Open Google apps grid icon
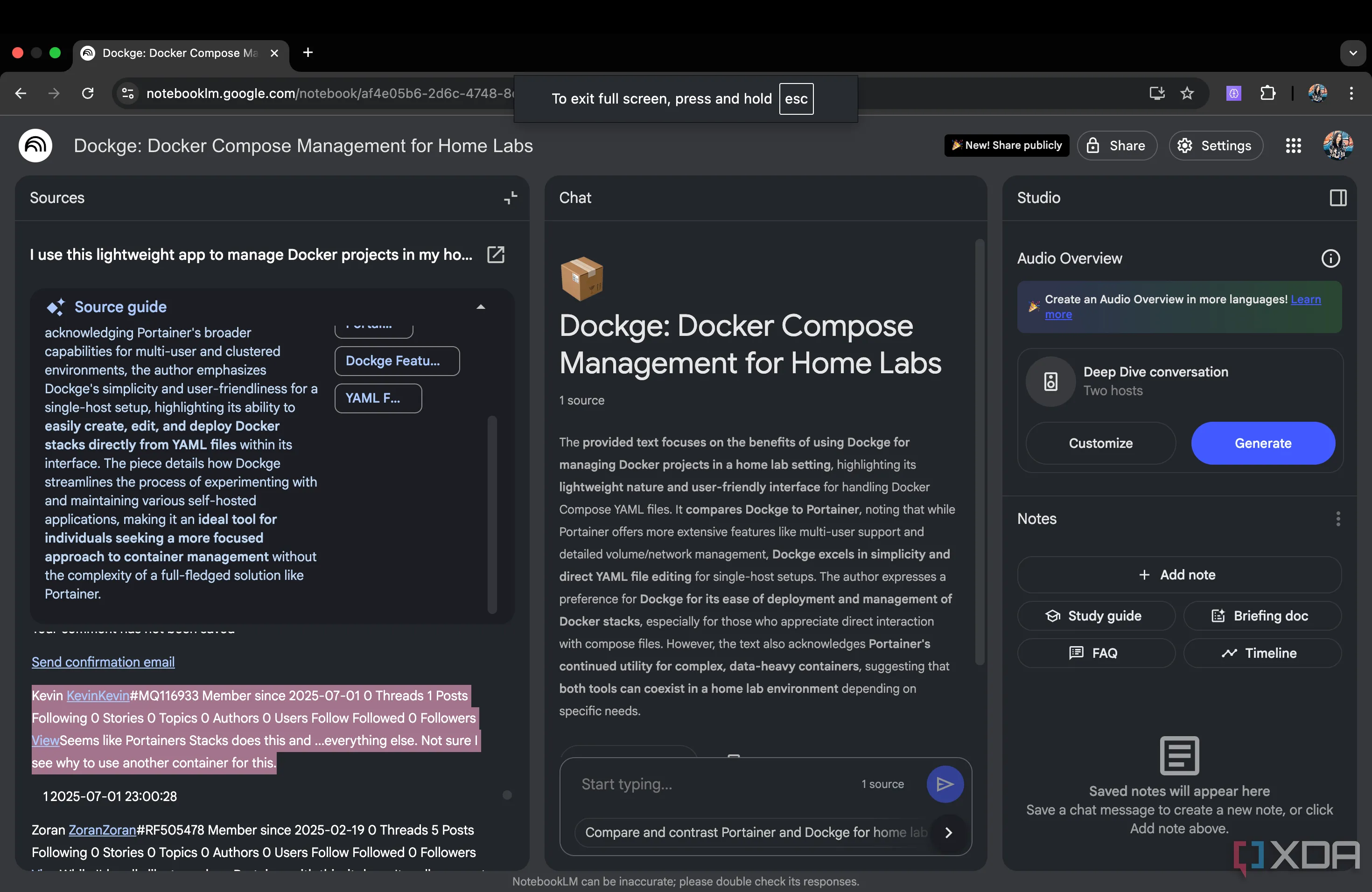Image resolution: width=1372 pixels, height=892 pixels. pos(1293,145)
